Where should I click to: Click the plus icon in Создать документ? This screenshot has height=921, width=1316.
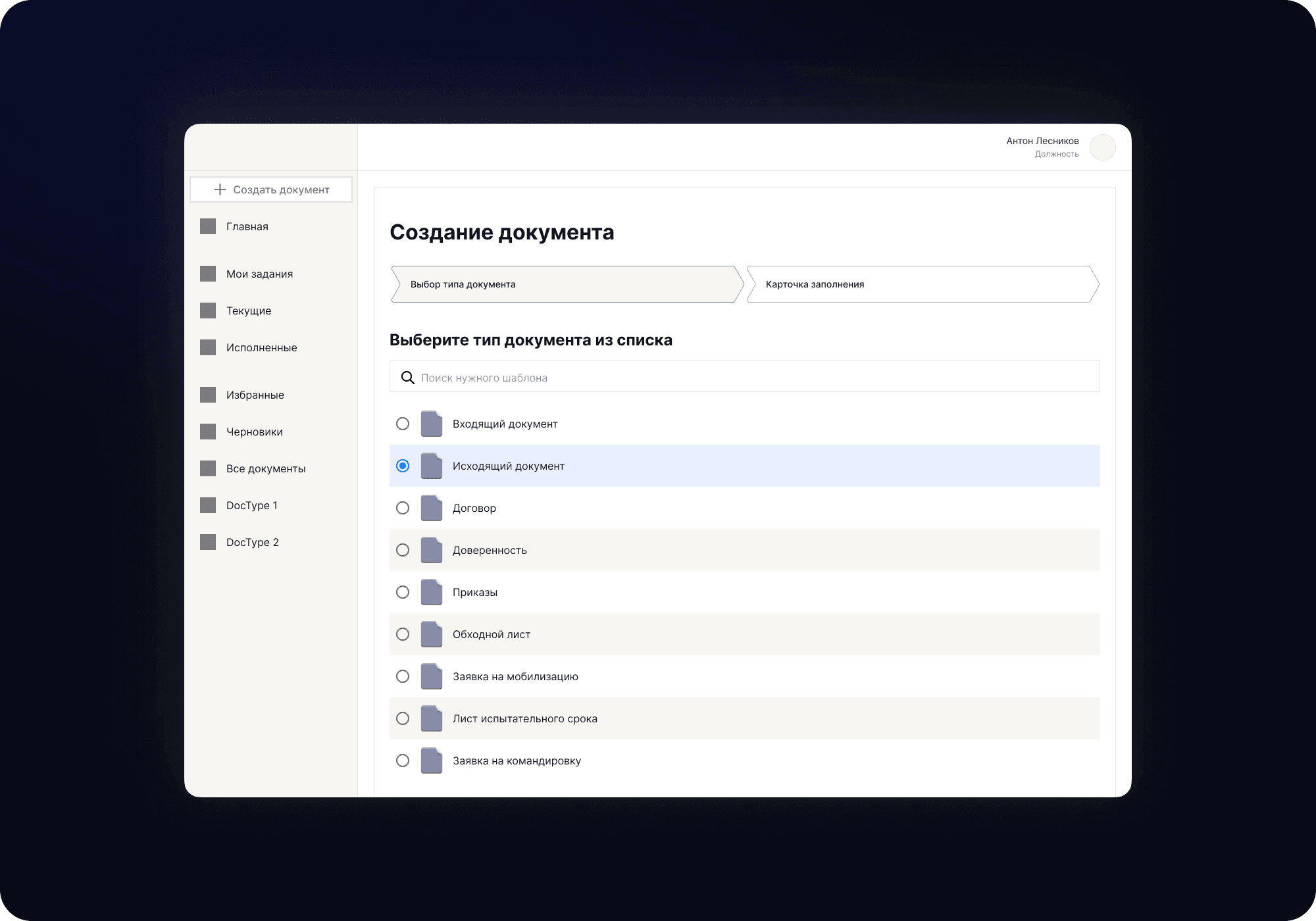point(220,189)
